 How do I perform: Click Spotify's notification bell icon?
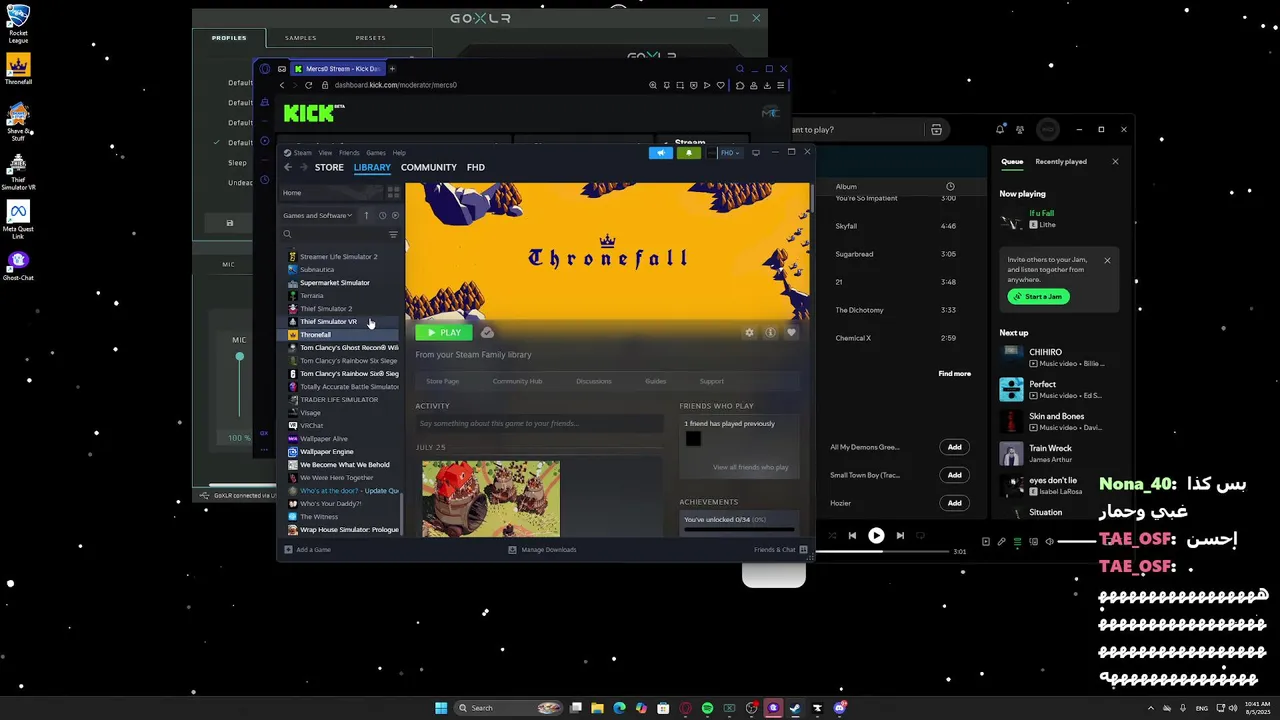point(1000,129)
